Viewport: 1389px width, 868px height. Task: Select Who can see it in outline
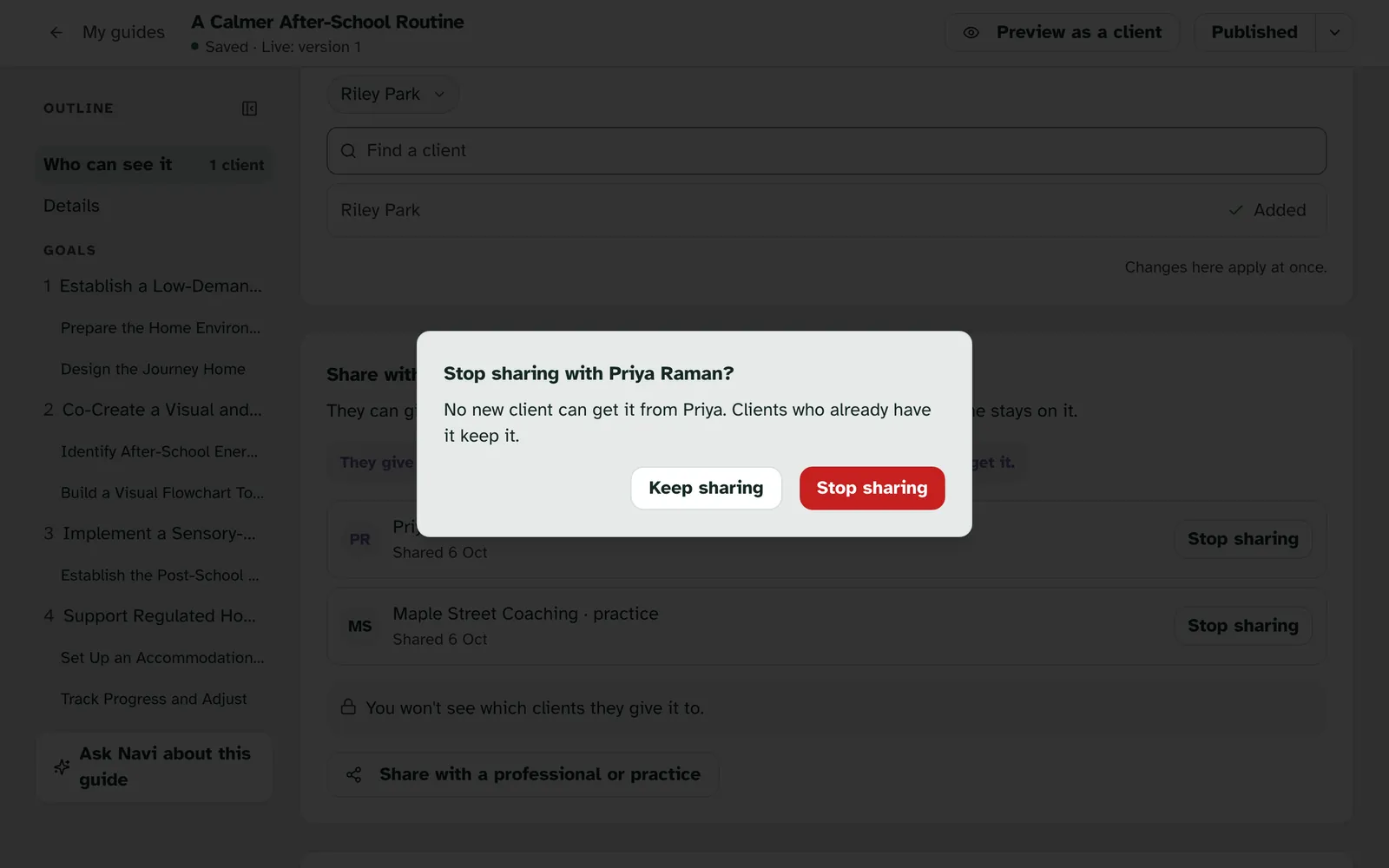(154, 165)
